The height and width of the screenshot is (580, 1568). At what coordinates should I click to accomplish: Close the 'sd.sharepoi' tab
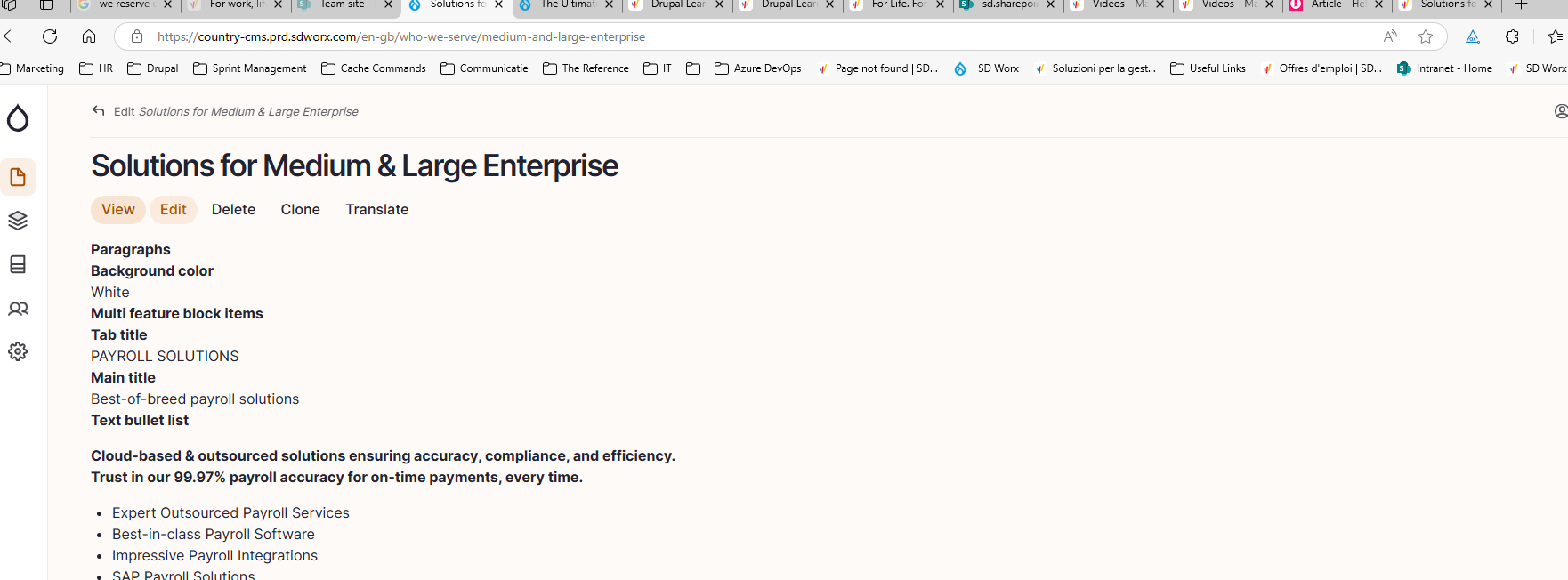(x=1050, y=4)
